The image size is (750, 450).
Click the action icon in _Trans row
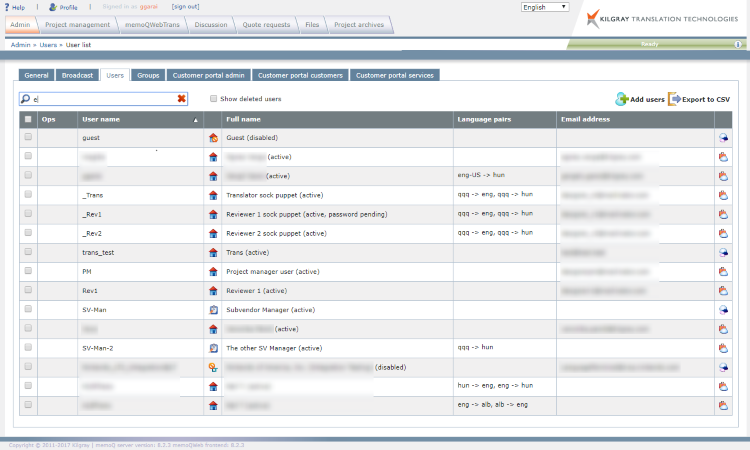tap(722, 195)
